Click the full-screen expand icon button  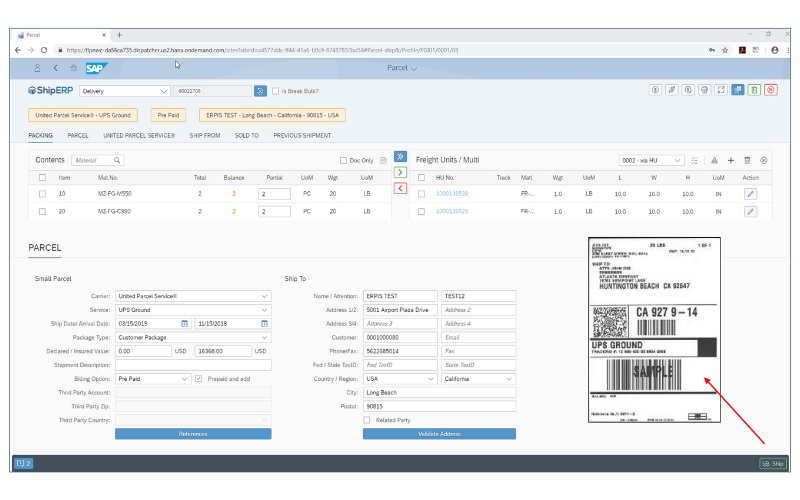click(721, 90)
